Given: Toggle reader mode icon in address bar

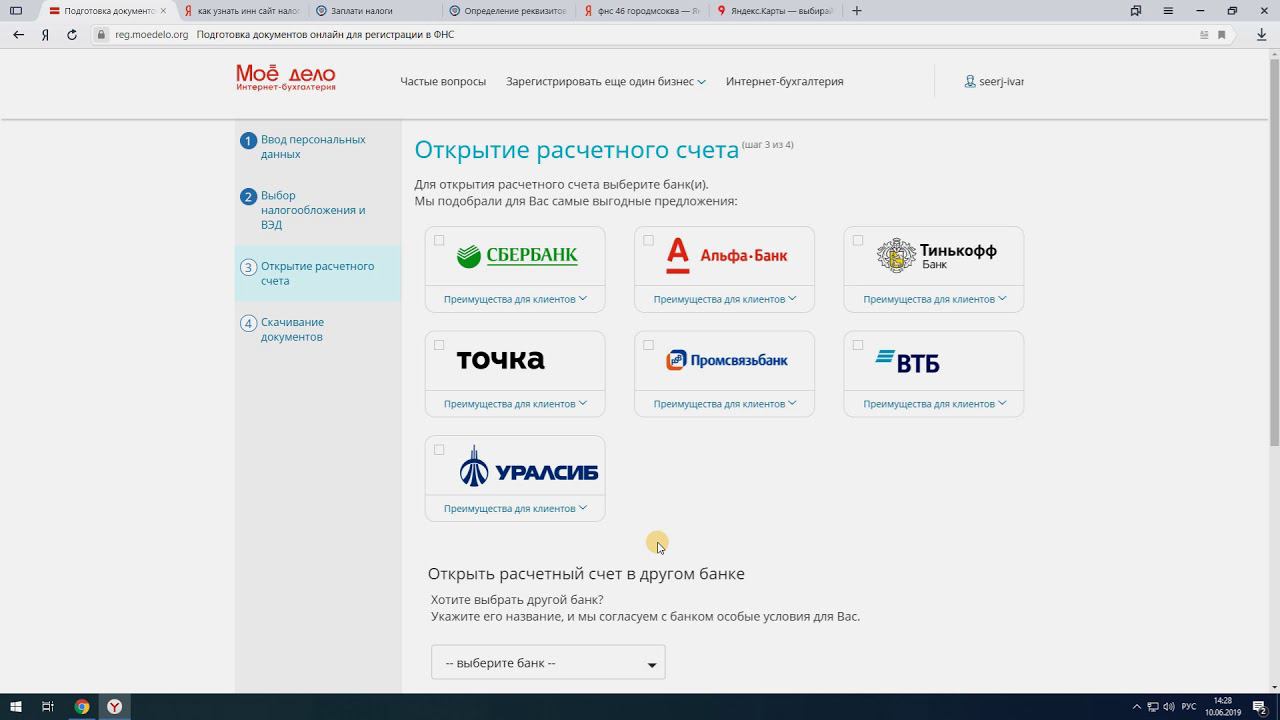Looking at the screenshot, I should pos(1204,34).
